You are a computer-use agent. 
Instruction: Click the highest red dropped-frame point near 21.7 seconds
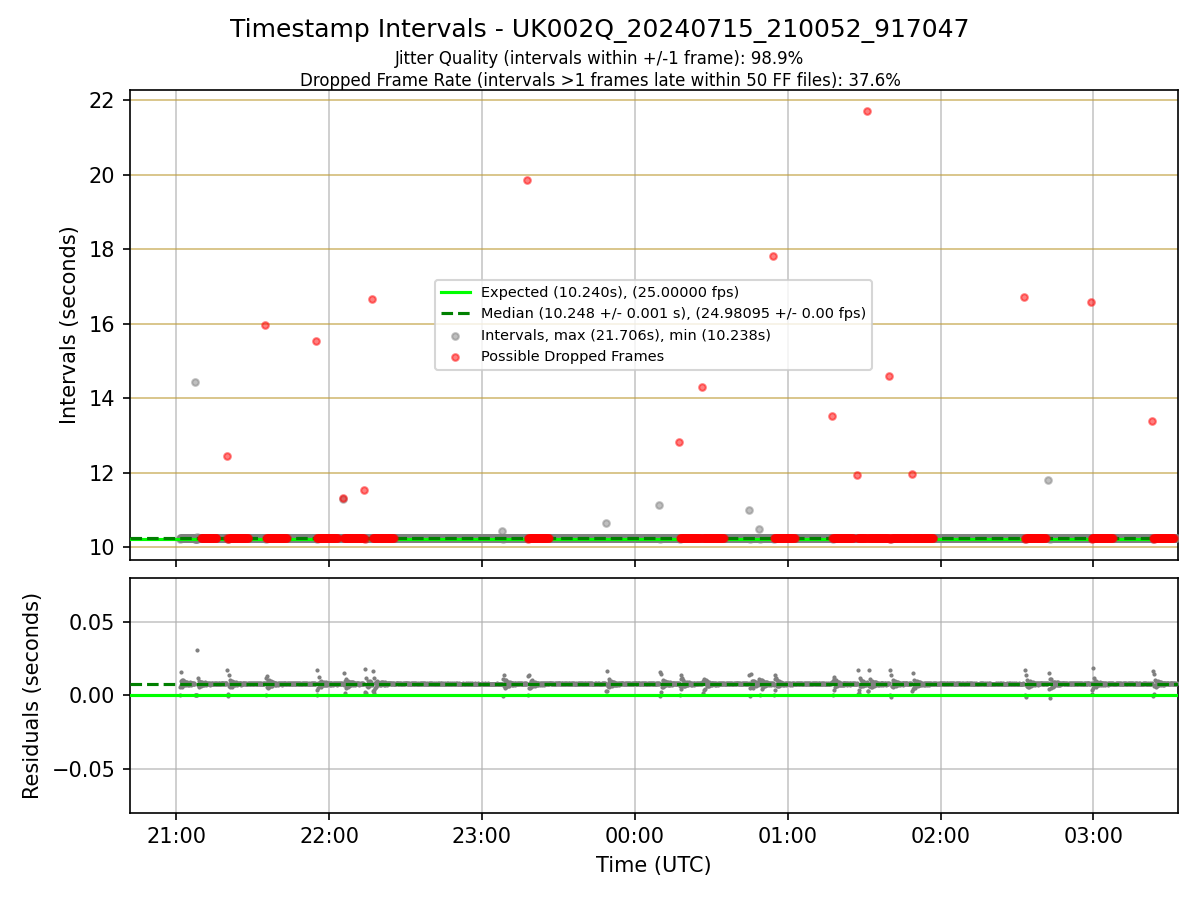867,111
